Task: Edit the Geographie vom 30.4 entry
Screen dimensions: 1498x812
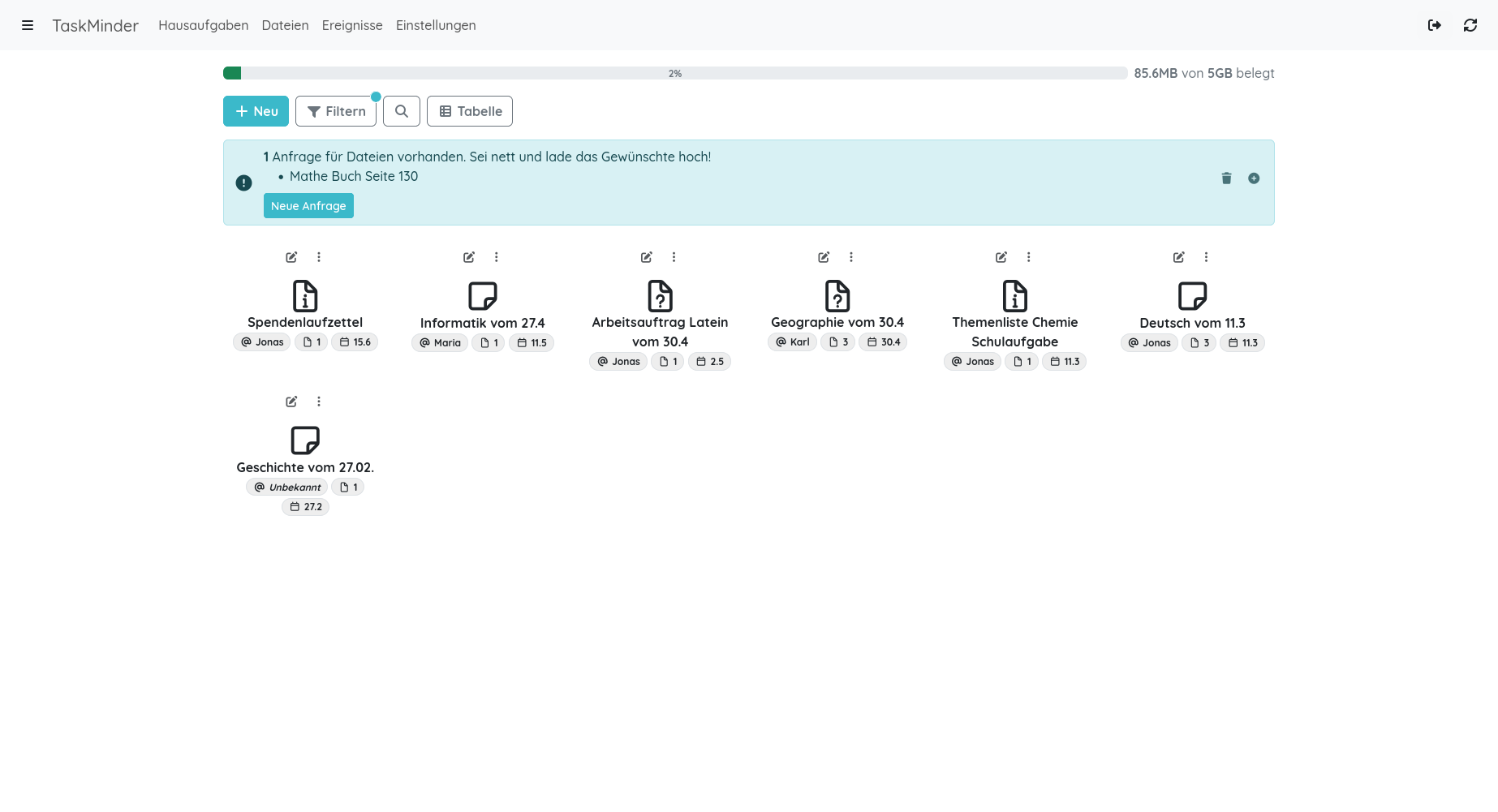Action: 824,257
